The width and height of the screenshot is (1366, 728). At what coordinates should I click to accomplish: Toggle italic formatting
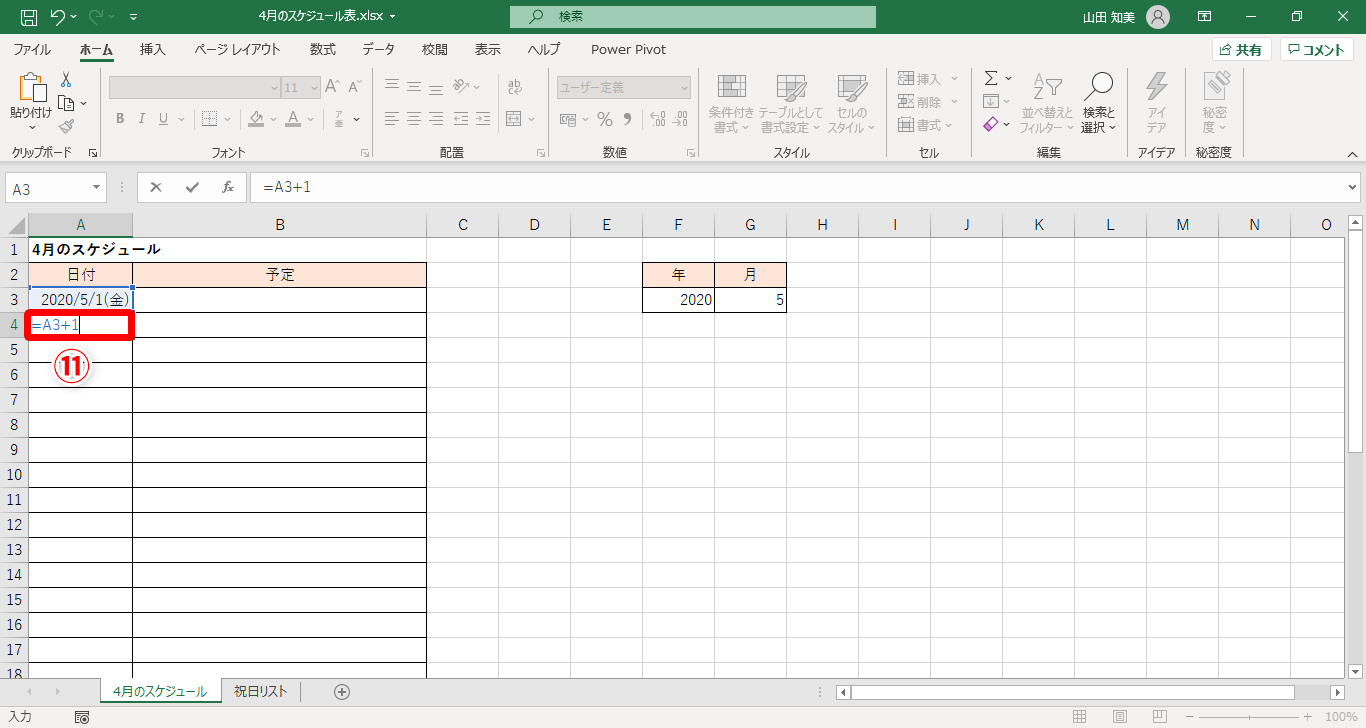click(141, 119)
